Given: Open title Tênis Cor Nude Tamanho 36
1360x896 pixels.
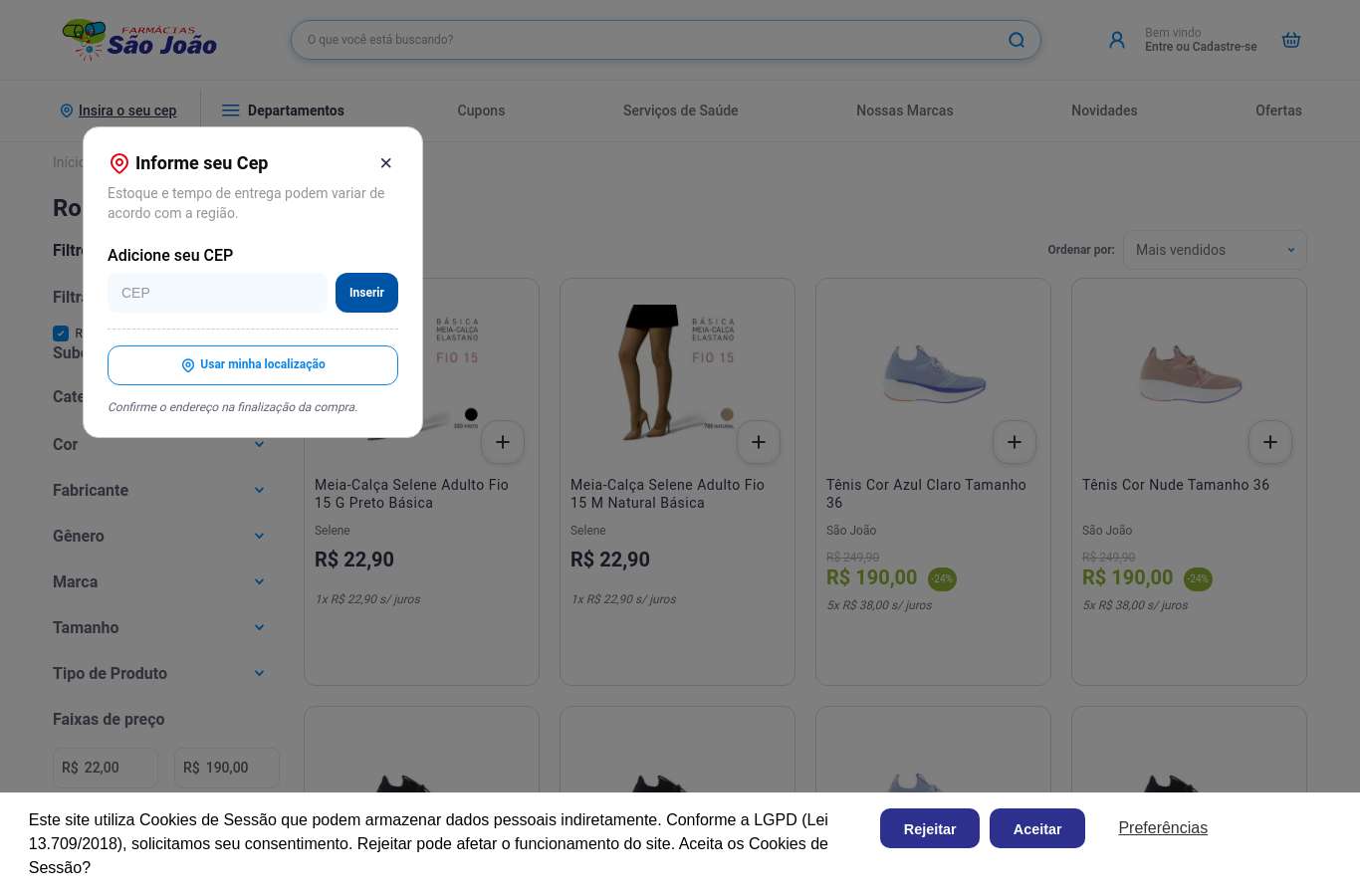Looking at the screenshot, I should coord(1176,485).
